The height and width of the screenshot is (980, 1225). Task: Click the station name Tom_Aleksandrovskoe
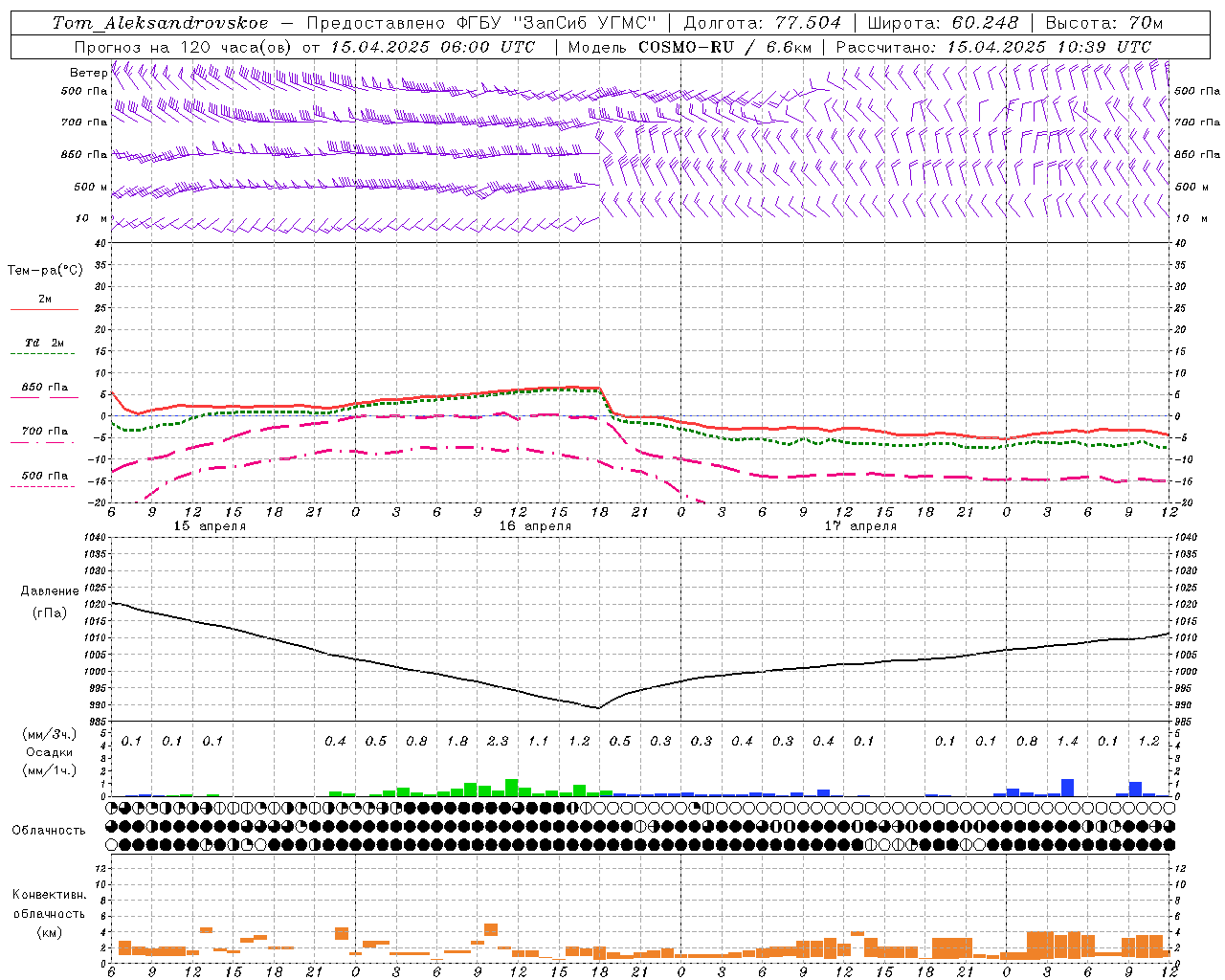(x=161, y=23)
